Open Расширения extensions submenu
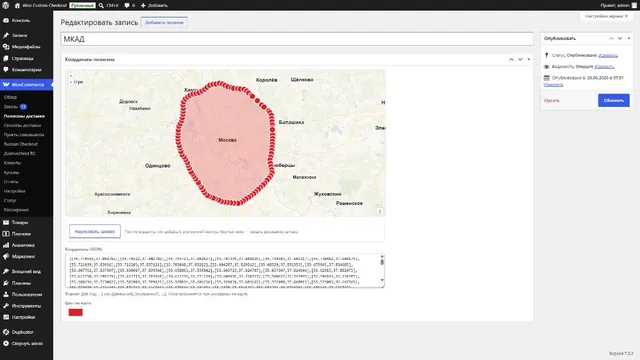The image size is (640, 360). coord(16,210)
